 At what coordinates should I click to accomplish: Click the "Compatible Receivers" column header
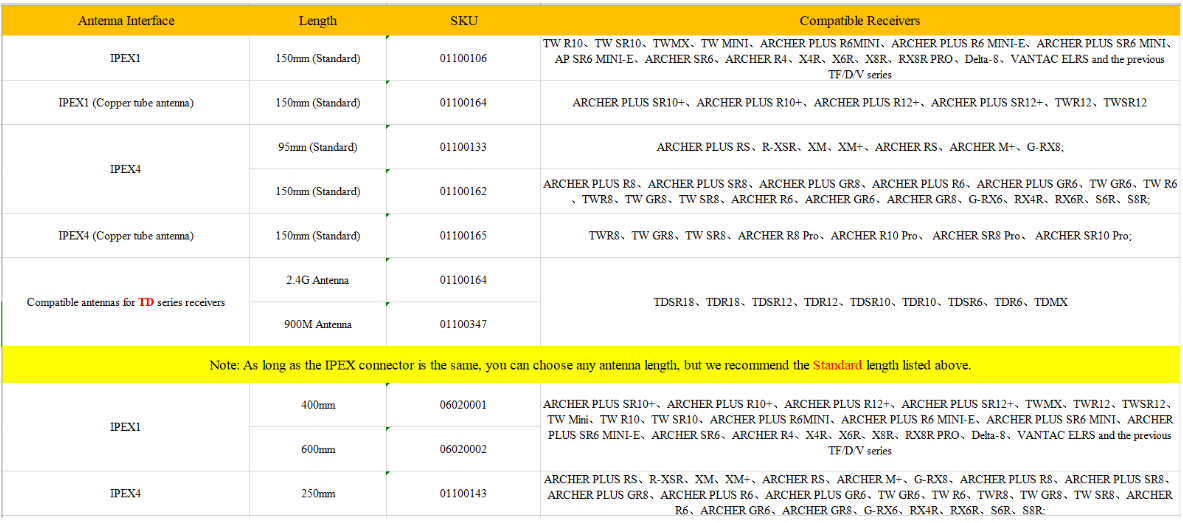coord(862,20)
